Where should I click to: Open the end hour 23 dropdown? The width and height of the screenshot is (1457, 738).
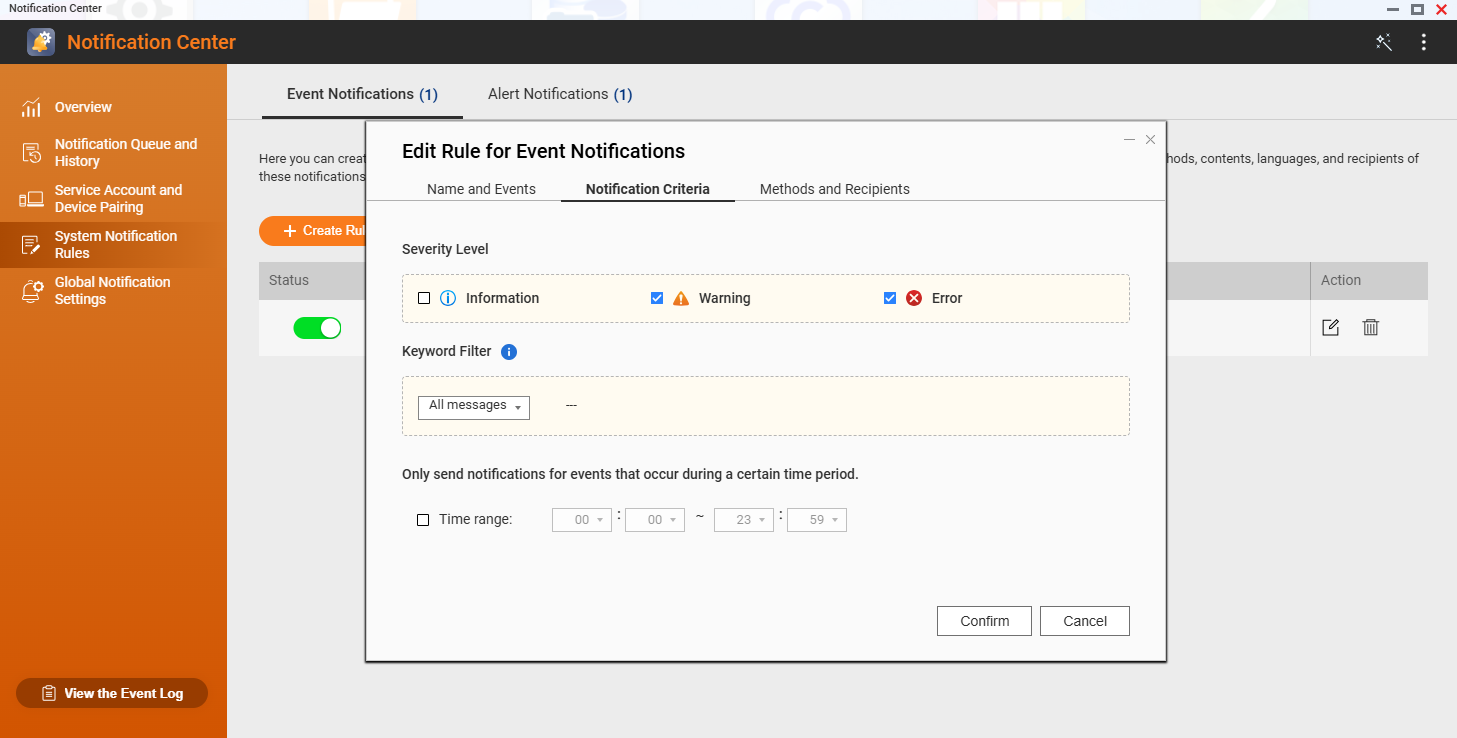coord(743,520)
